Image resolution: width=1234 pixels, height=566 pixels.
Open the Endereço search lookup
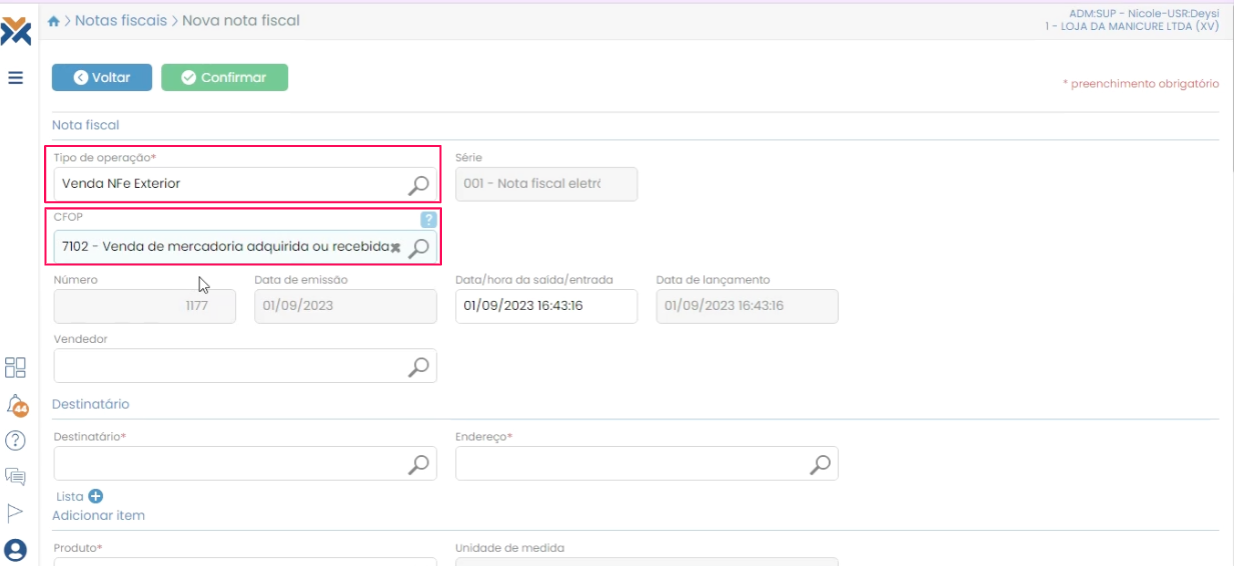tap(820, 464)
